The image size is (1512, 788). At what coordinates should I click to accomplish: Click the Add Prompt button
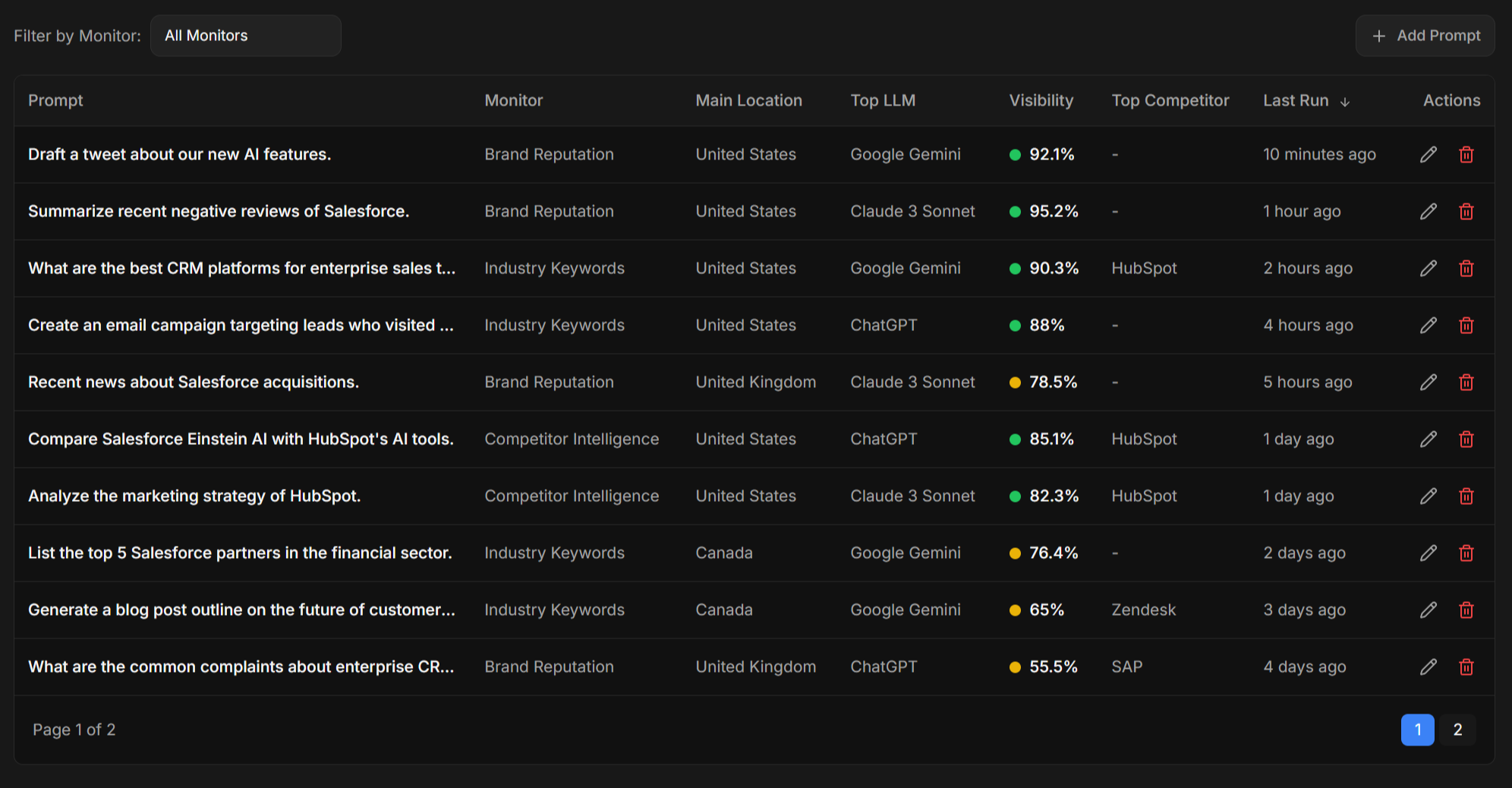[x=1425, y=36]
